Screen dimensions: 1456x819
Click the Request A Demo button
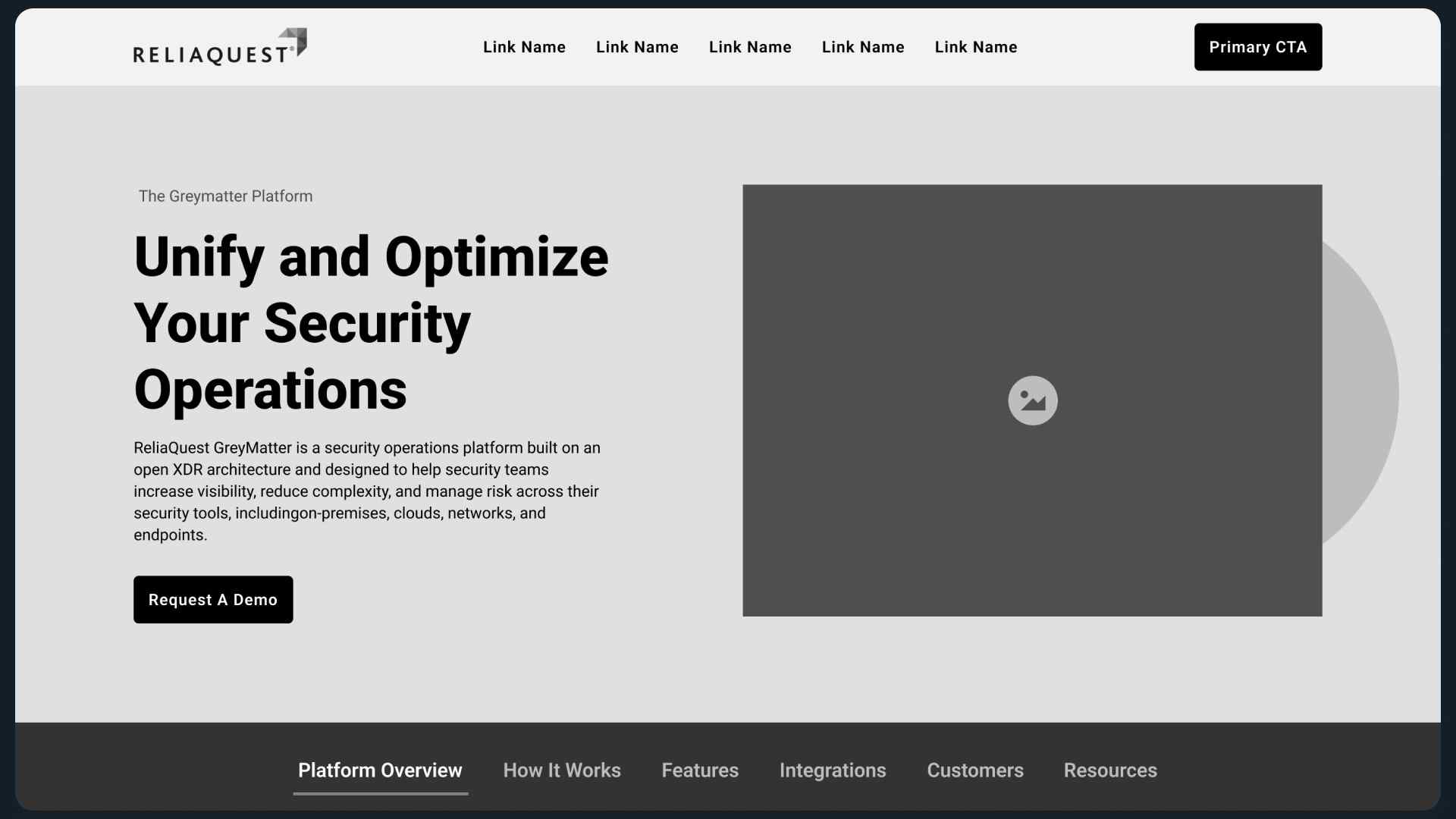213,600
